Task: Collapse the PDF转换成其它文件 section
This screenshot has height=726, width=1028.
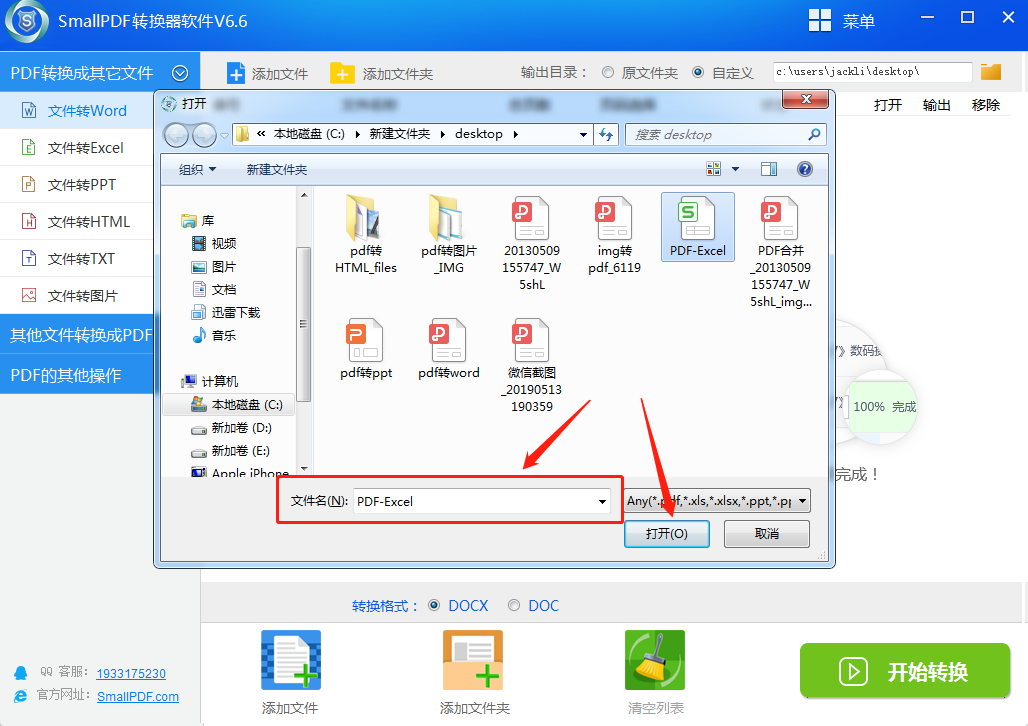Action: tap(180, 73)
